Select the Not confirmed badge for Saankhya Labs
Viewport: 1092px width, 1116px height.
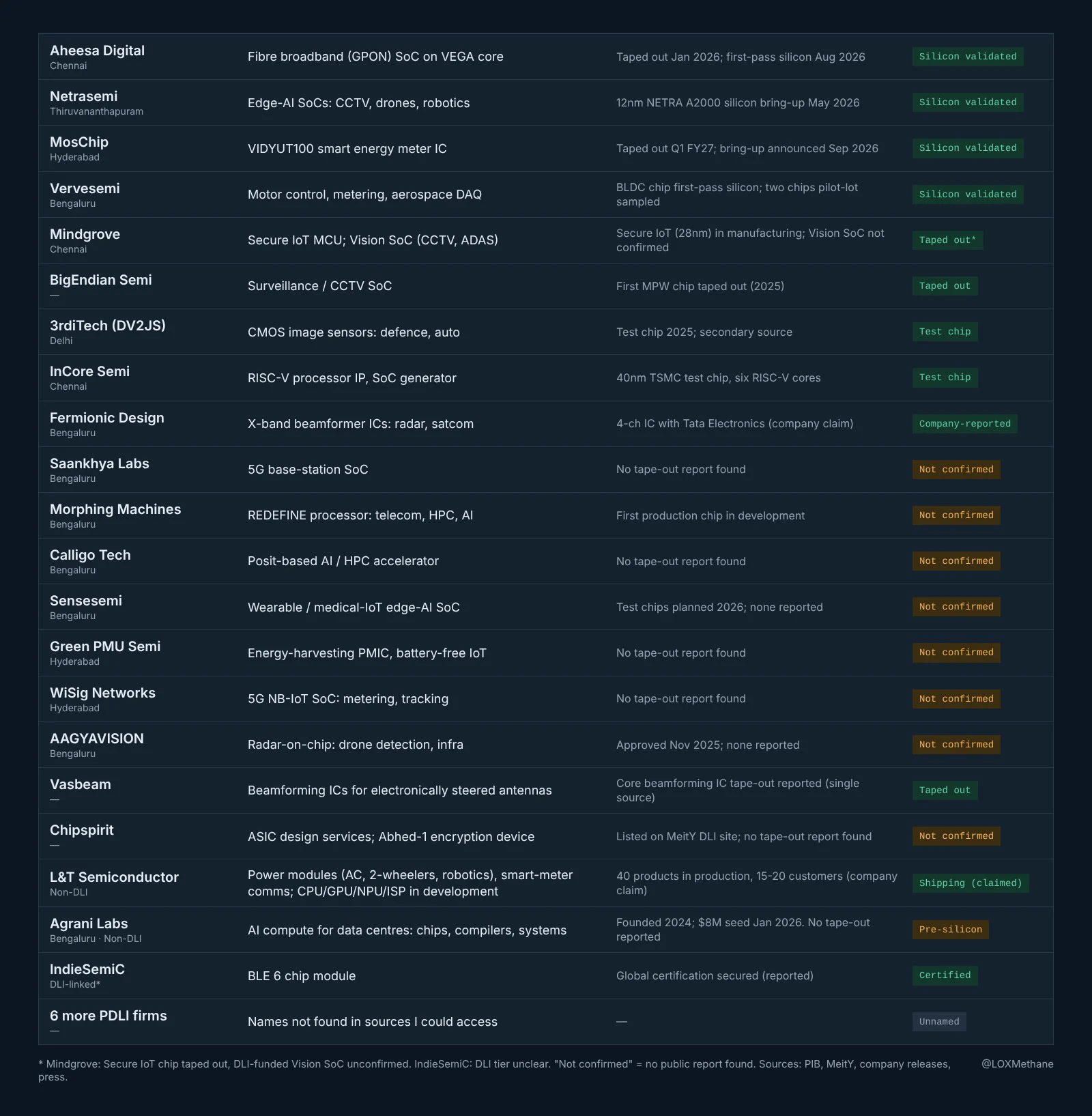(956, 470)
